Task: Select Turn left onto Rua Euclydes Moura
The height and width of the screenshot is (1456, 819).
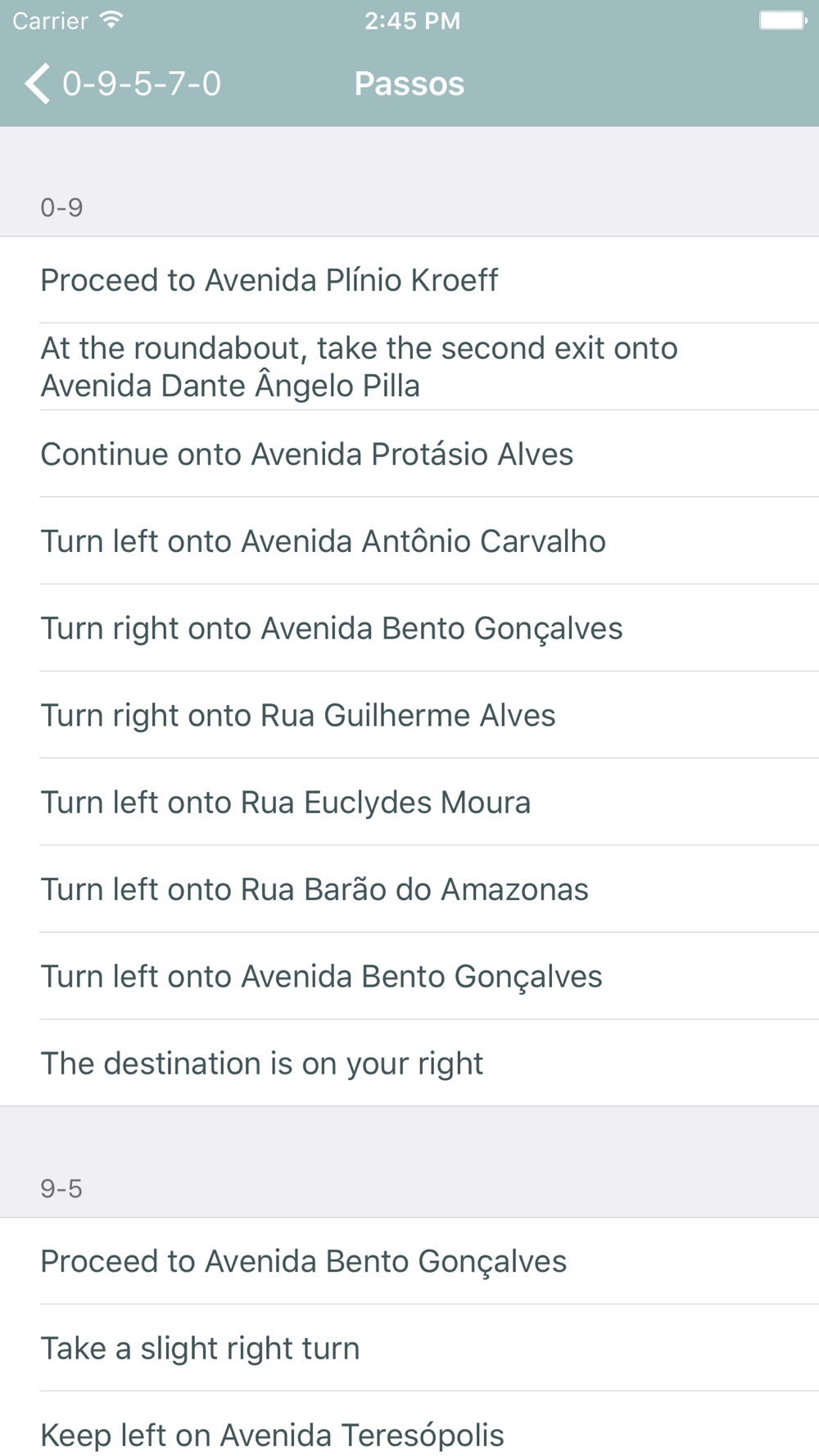Action: pyautogui.click(x=409, y=802)
